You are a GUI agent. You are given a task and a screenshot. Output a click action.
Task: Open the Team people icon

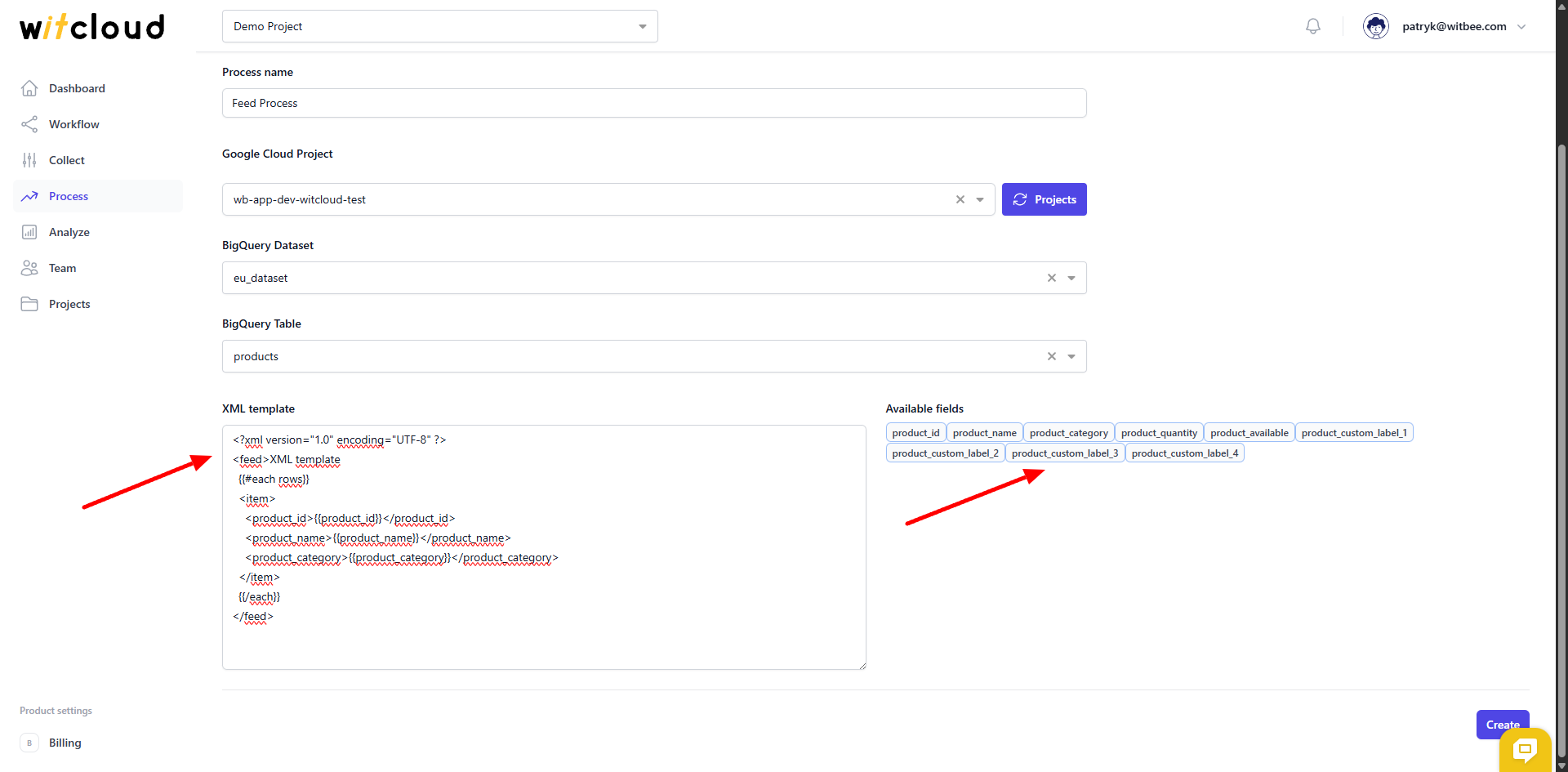pyautogui.click(x=29, y=268)
